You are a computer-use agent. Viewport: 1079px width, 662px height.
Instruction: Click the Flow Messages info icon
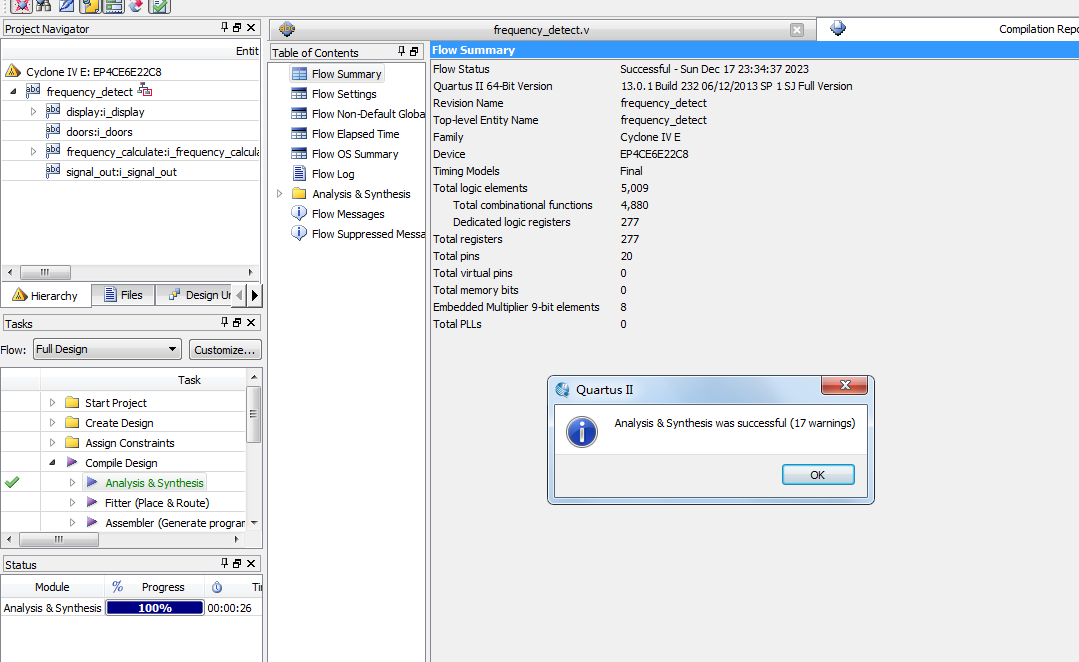pyautogui.click(x=299, y=213)
